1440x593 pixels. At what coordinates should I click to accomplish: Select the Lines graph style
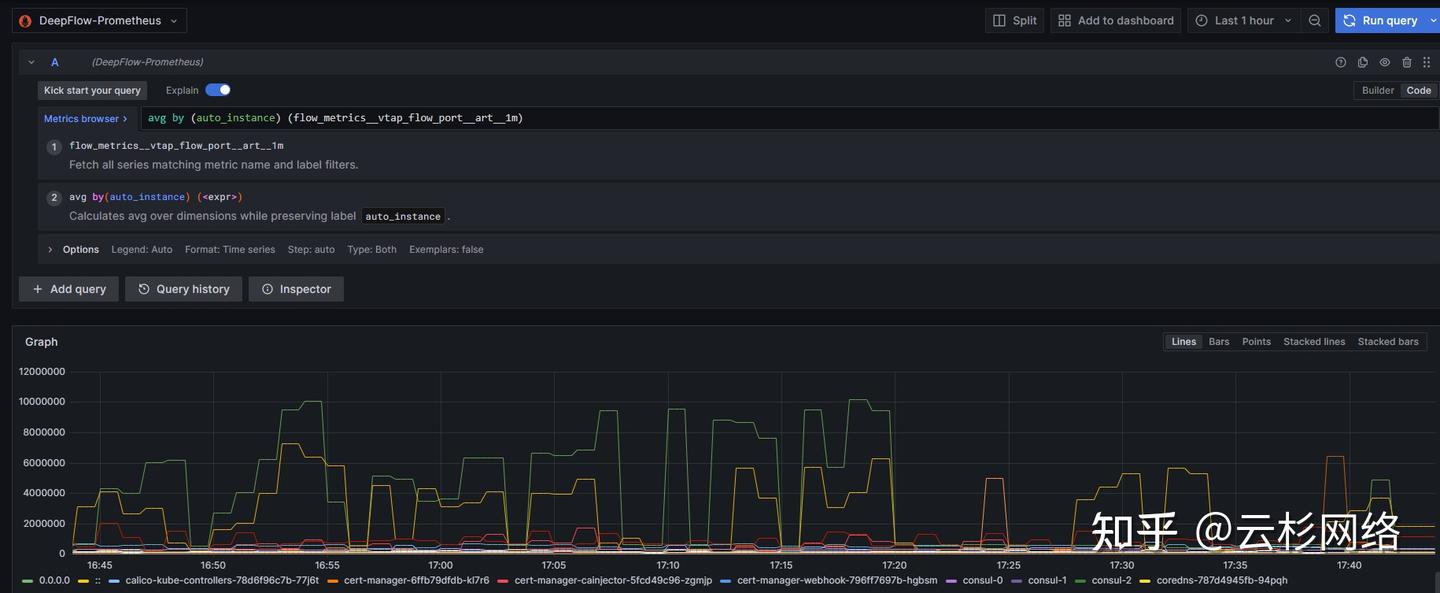pyautogui.click(x=1184, y=342)
